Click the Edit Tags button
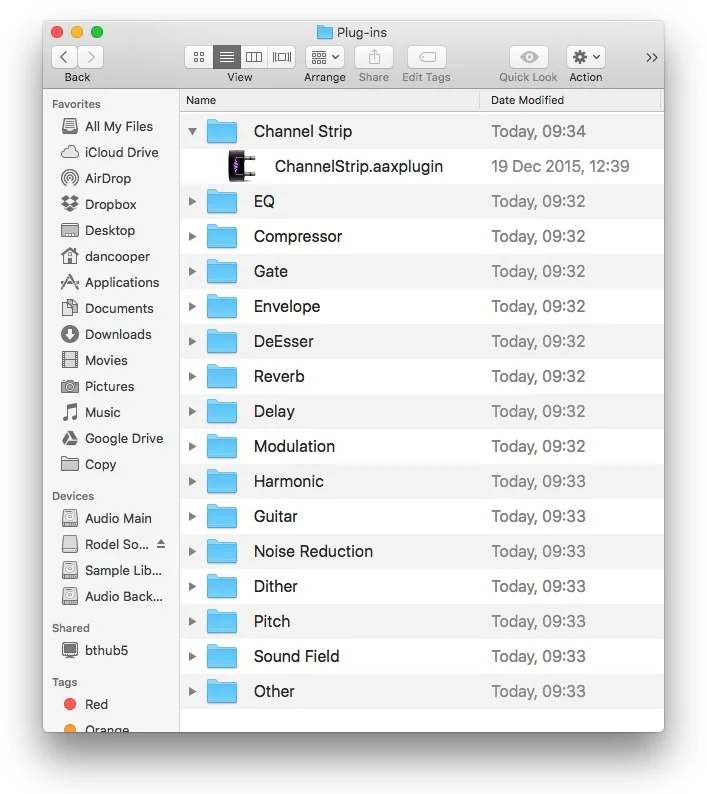Viewport: 707px width, 794px height. 427,57
